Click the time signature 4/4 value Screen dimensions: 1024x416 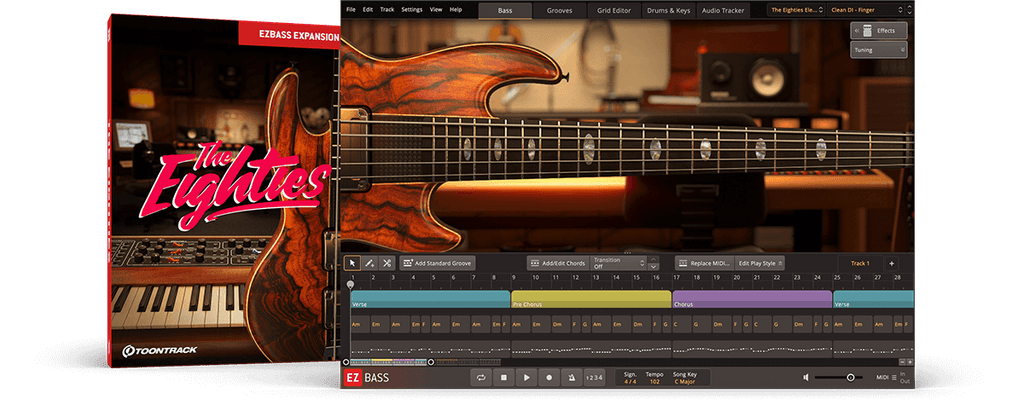click(x=630, y=381)
